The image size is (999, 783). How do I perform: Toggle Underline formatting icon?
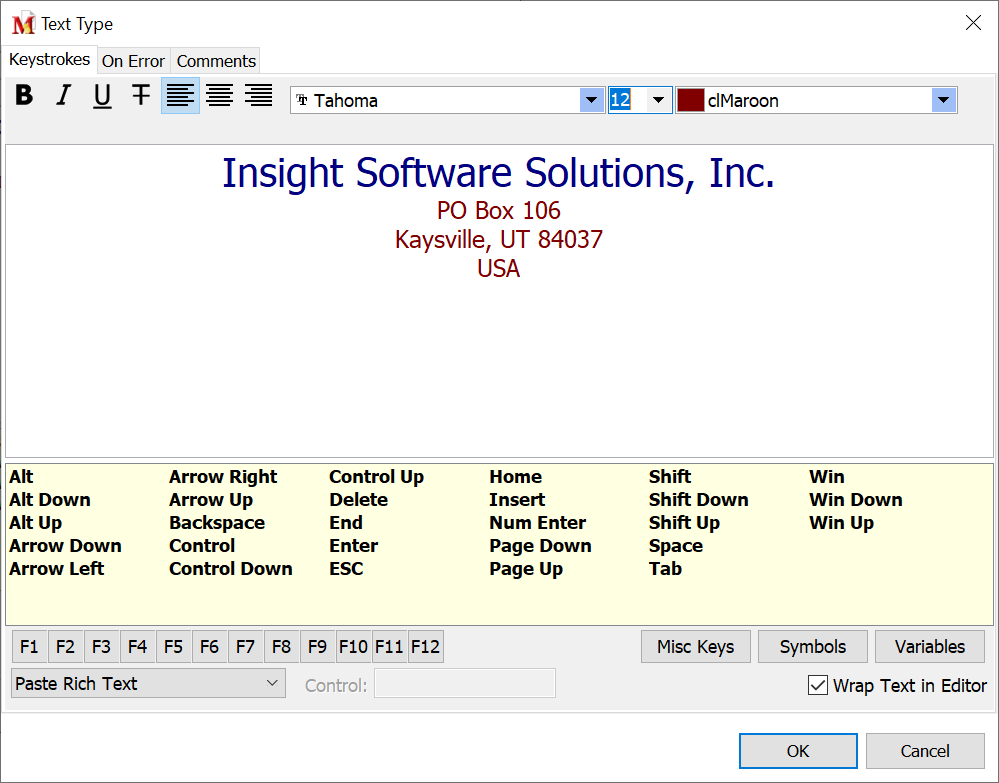[102, 96]
